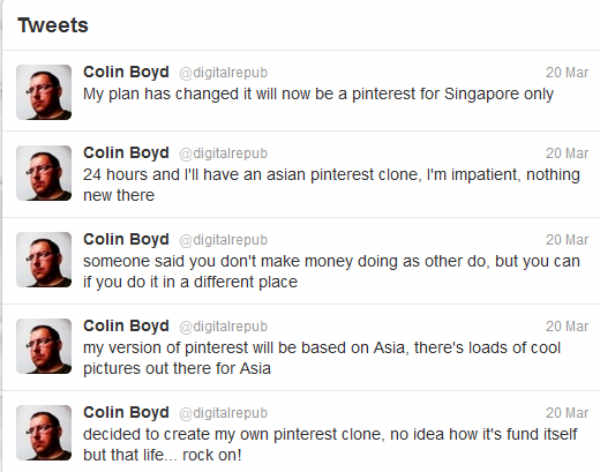Open profile picture on the 'someone said' tweet
600x472 pixels.
44,259
